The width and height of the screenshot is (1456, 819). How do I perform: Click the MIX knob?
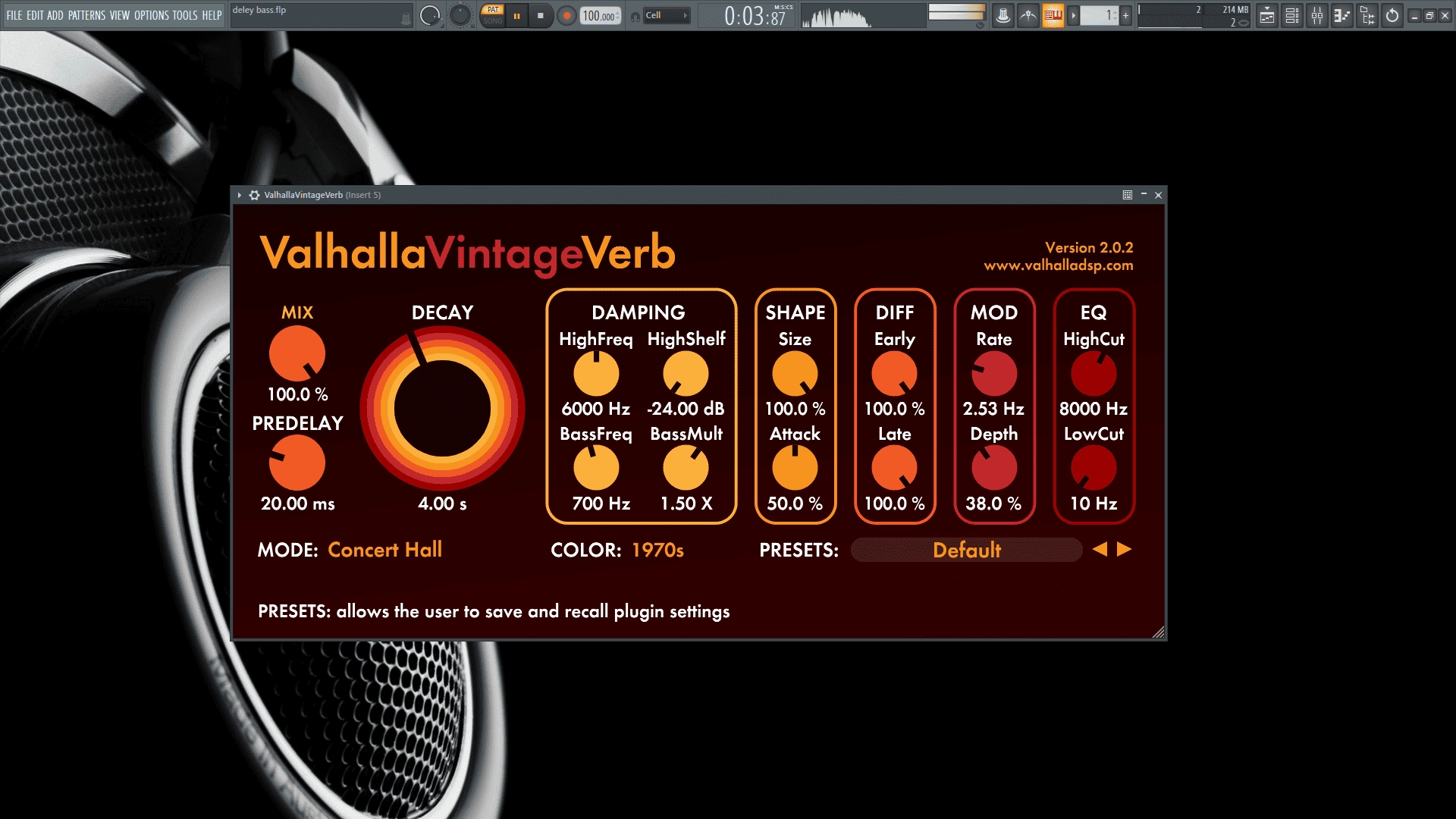(297, 353)
